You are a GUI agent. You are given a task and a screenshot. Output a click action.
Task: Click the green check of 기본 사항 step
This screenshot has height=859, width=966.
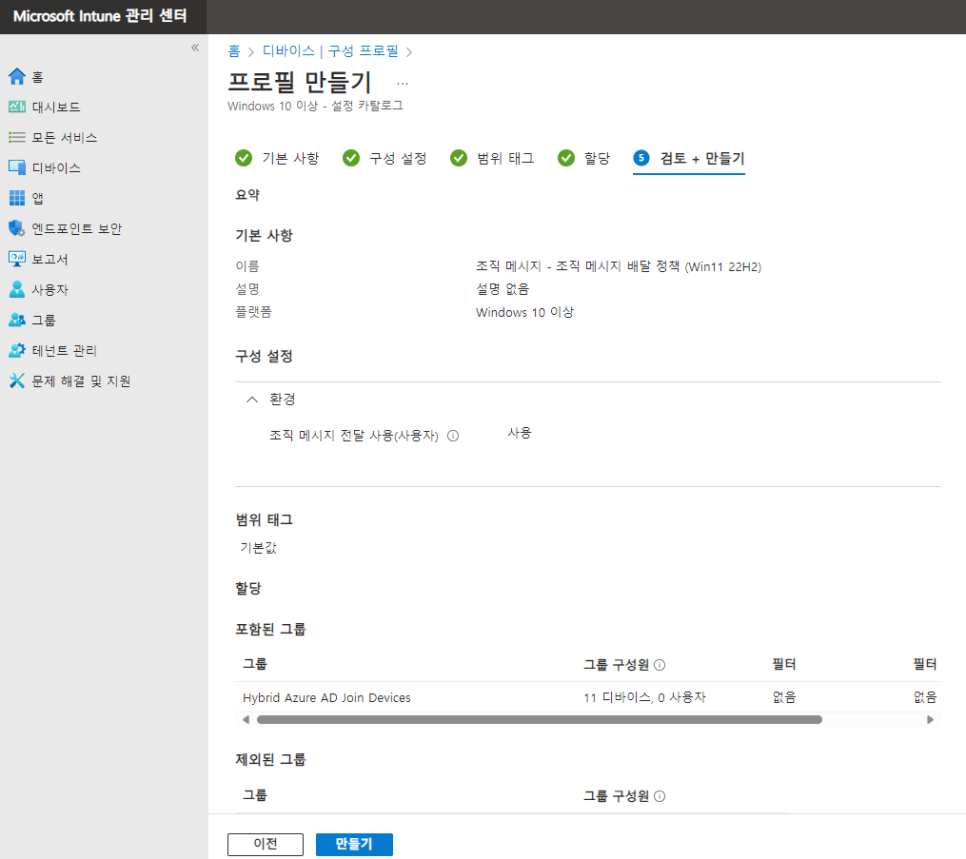(243, 158)
